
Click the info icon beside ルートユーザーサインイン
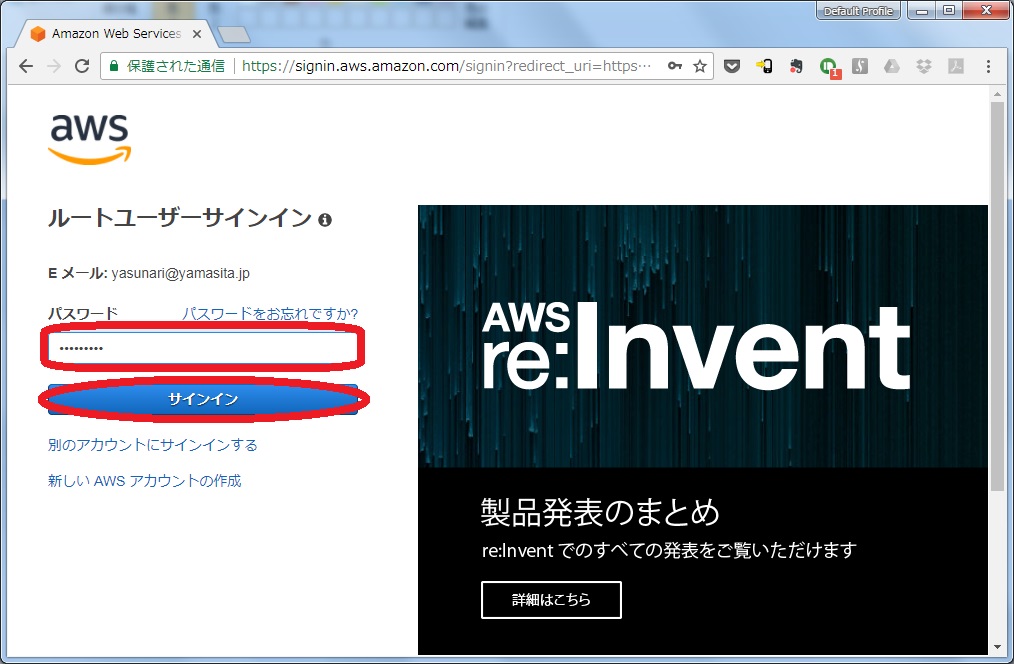[325, 220]
